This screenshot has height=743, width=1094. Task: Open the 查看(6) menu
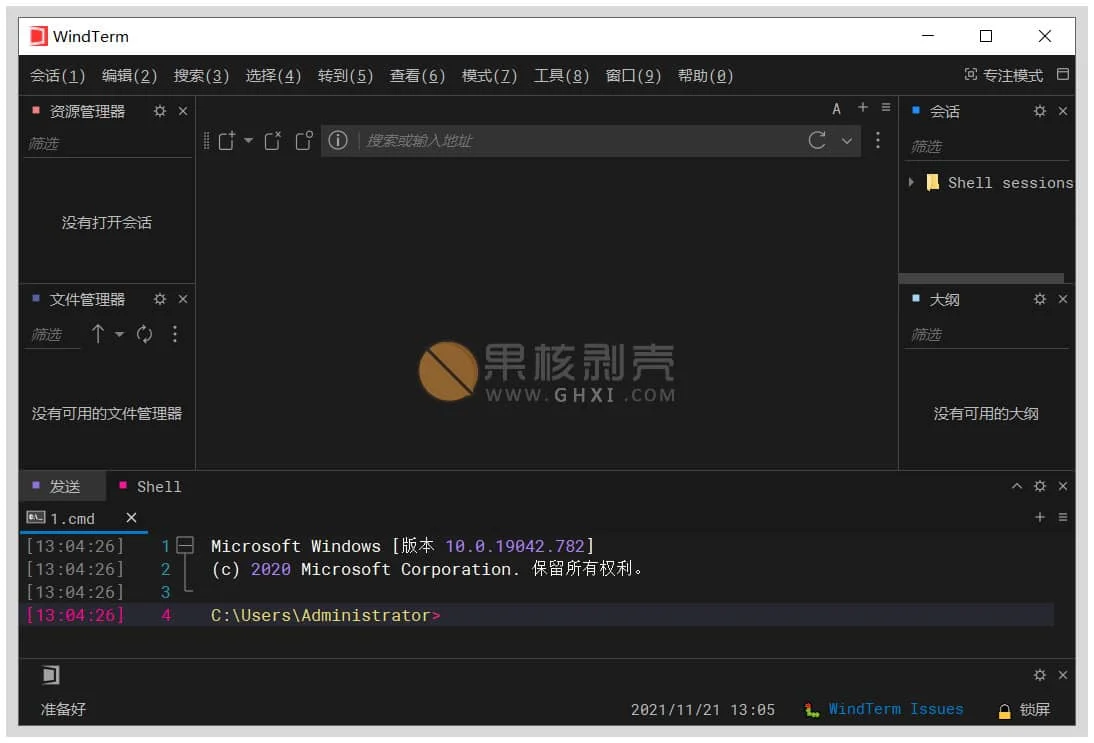417,75
